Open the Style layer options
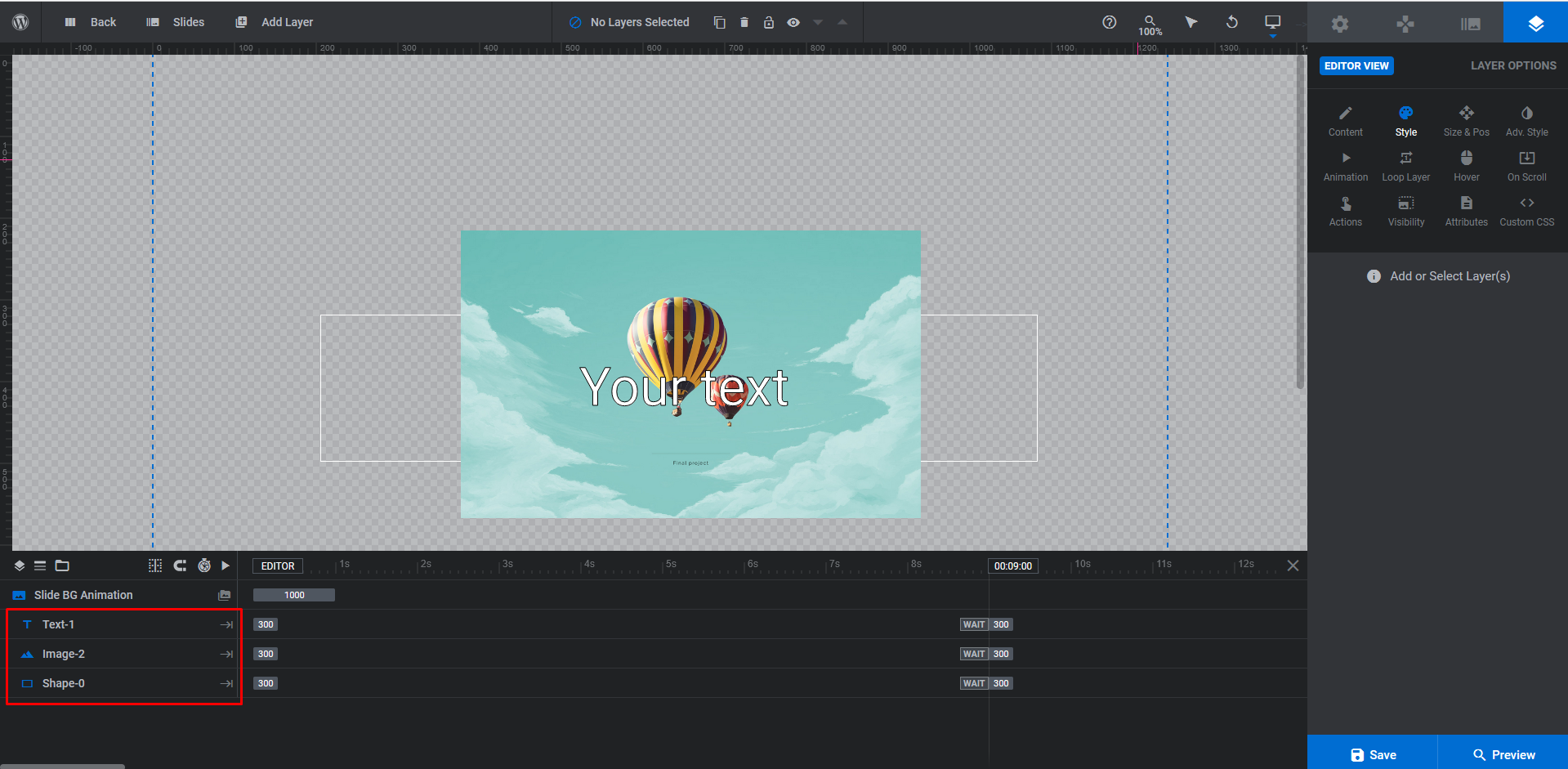Image resolution: width=1568 pixels, height=769 pixels. point(1406,121)
